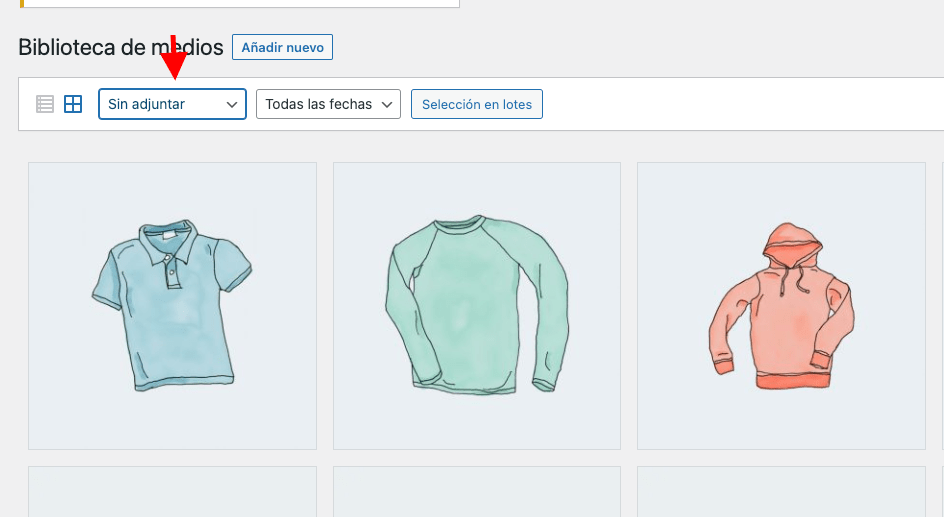
Task: Click the 'Selección en lotes' button
Action: point(477,104)
